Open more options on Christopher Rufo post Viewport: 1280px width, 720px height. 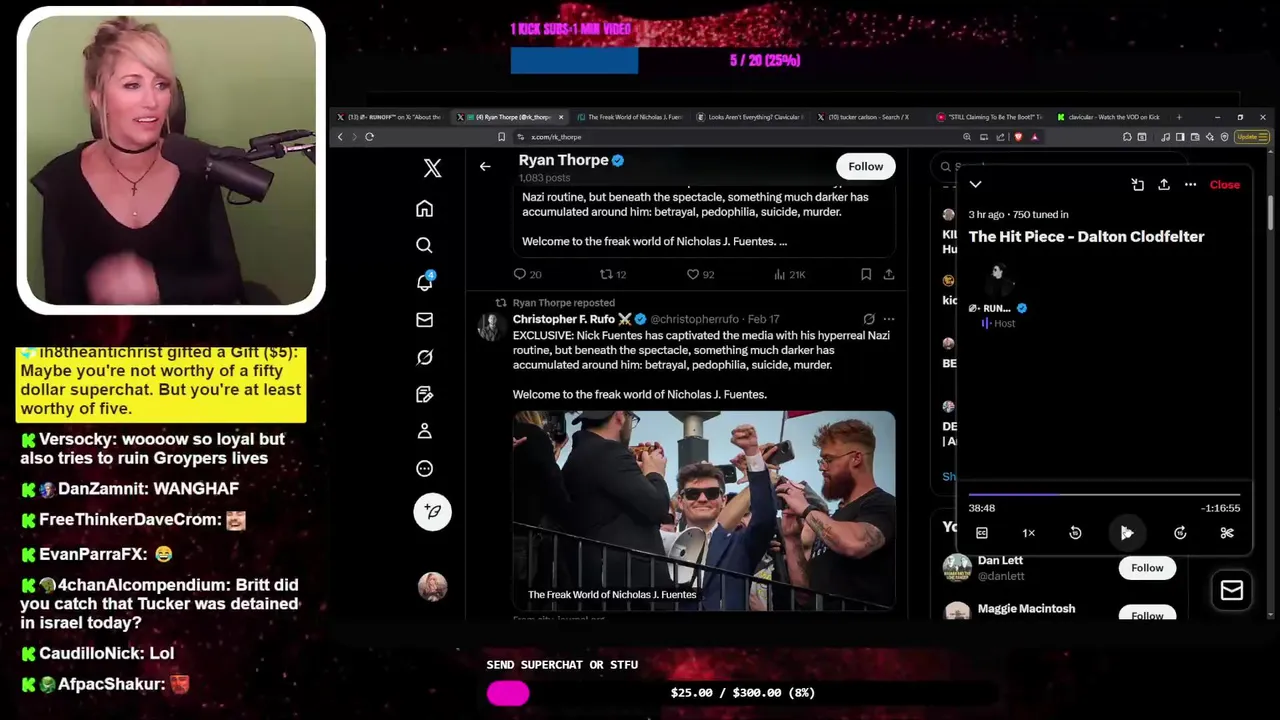click(888, 319)
